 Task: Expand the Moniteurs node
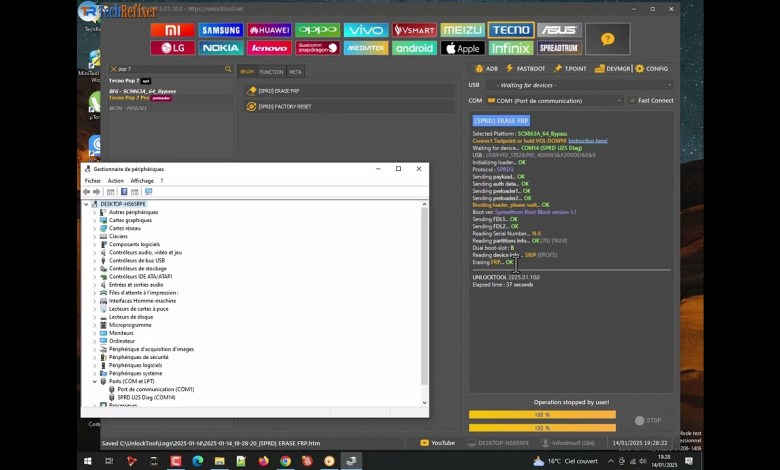95,333
